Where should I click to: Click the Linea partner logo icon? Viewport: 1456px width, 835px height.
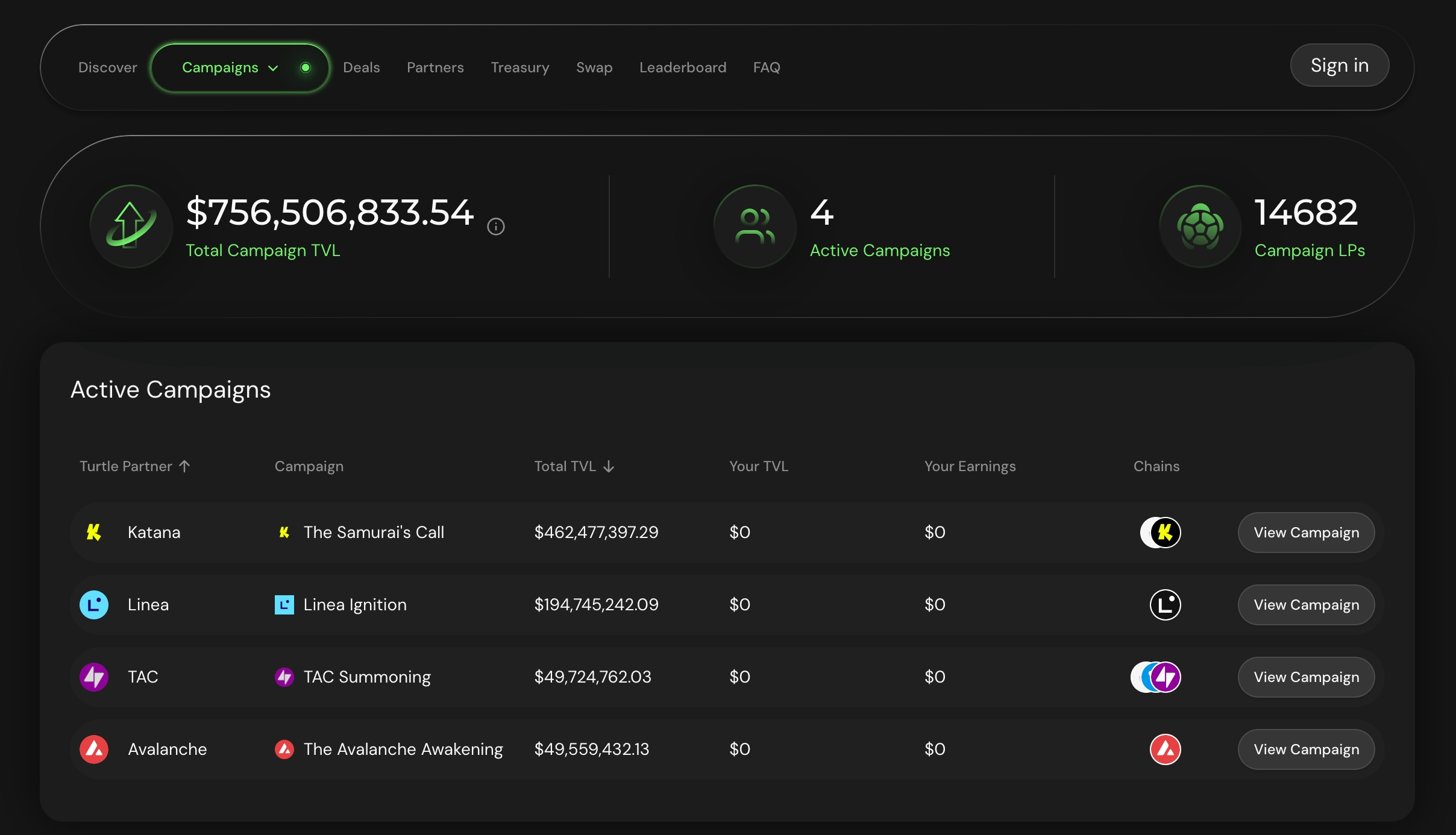click(94, 604)
